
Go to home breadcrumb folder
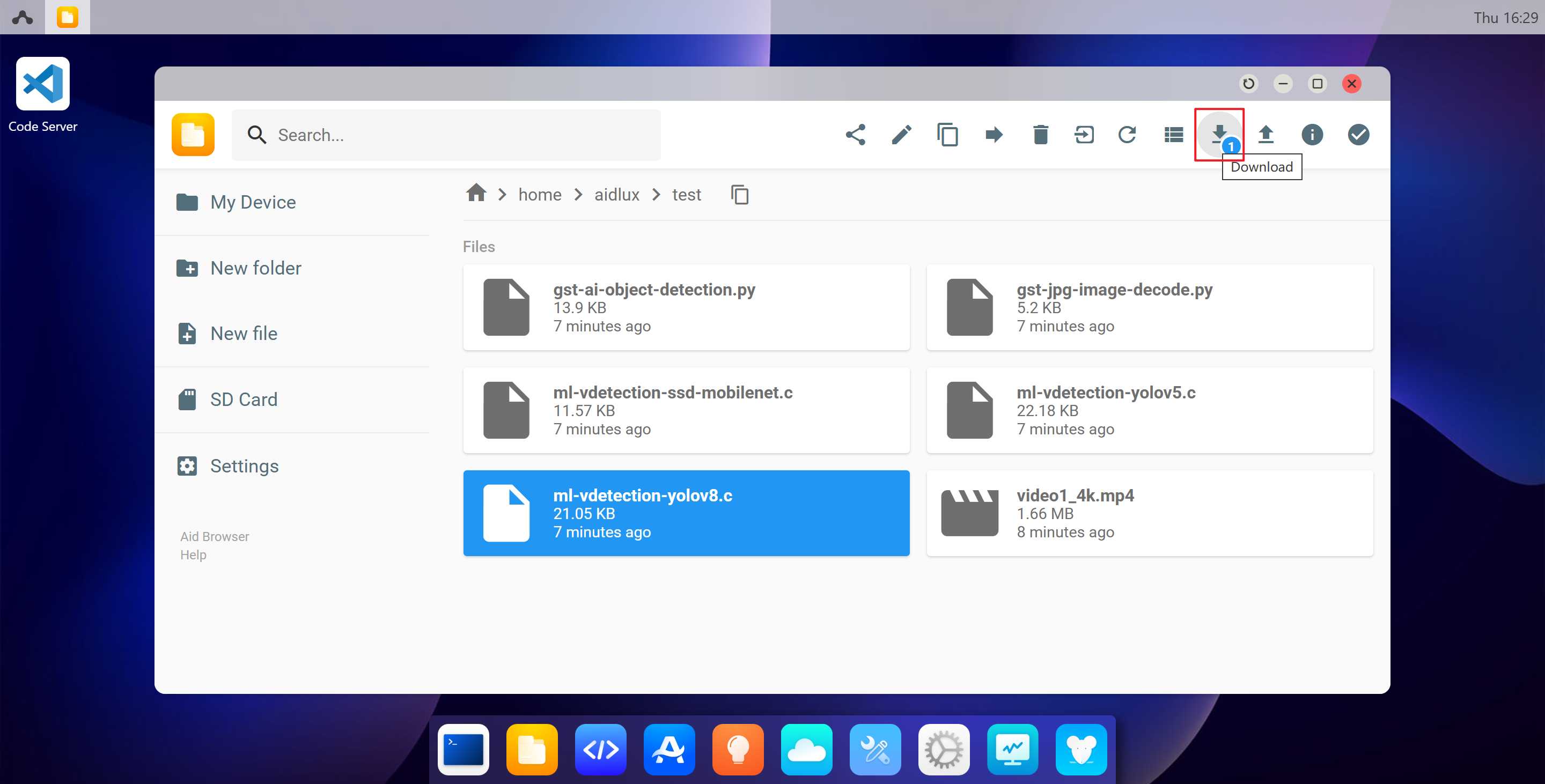[x=540, y=195]
